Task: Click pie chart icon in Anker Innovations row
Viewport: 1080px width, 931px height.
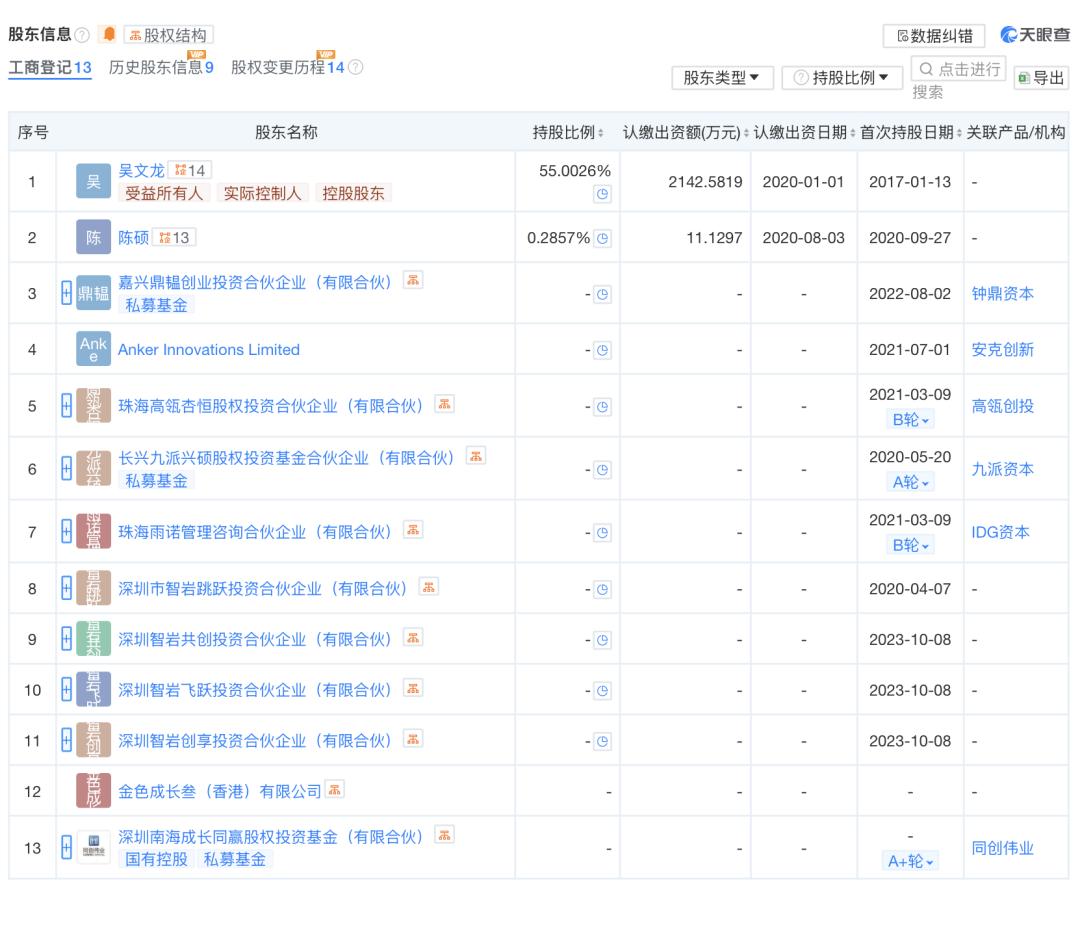Action: pyautogui.click(x=602, y=350)
